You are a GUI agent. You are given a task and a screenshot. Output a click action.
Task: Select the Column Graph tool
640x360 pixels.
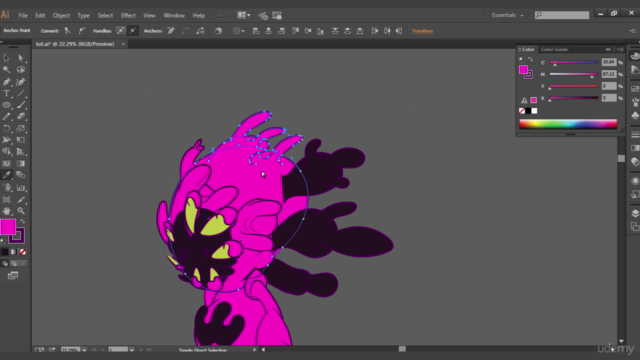pyautogui.click(x=21, y=187)
